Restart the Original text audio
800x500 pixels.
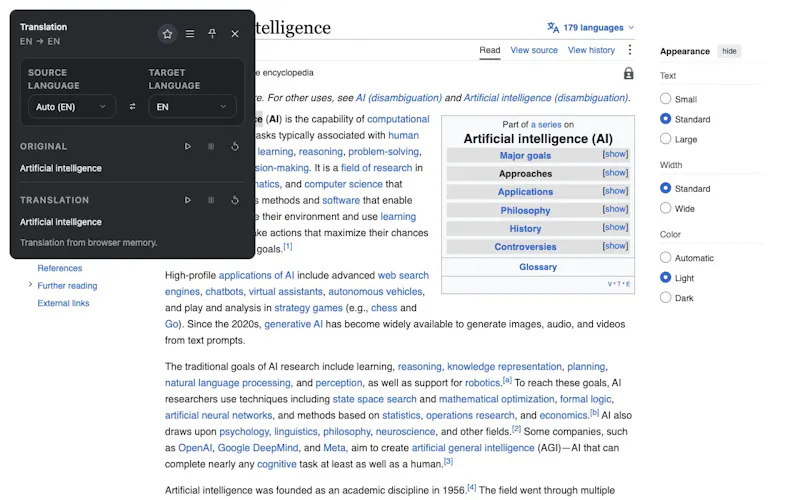click(235, 146)
